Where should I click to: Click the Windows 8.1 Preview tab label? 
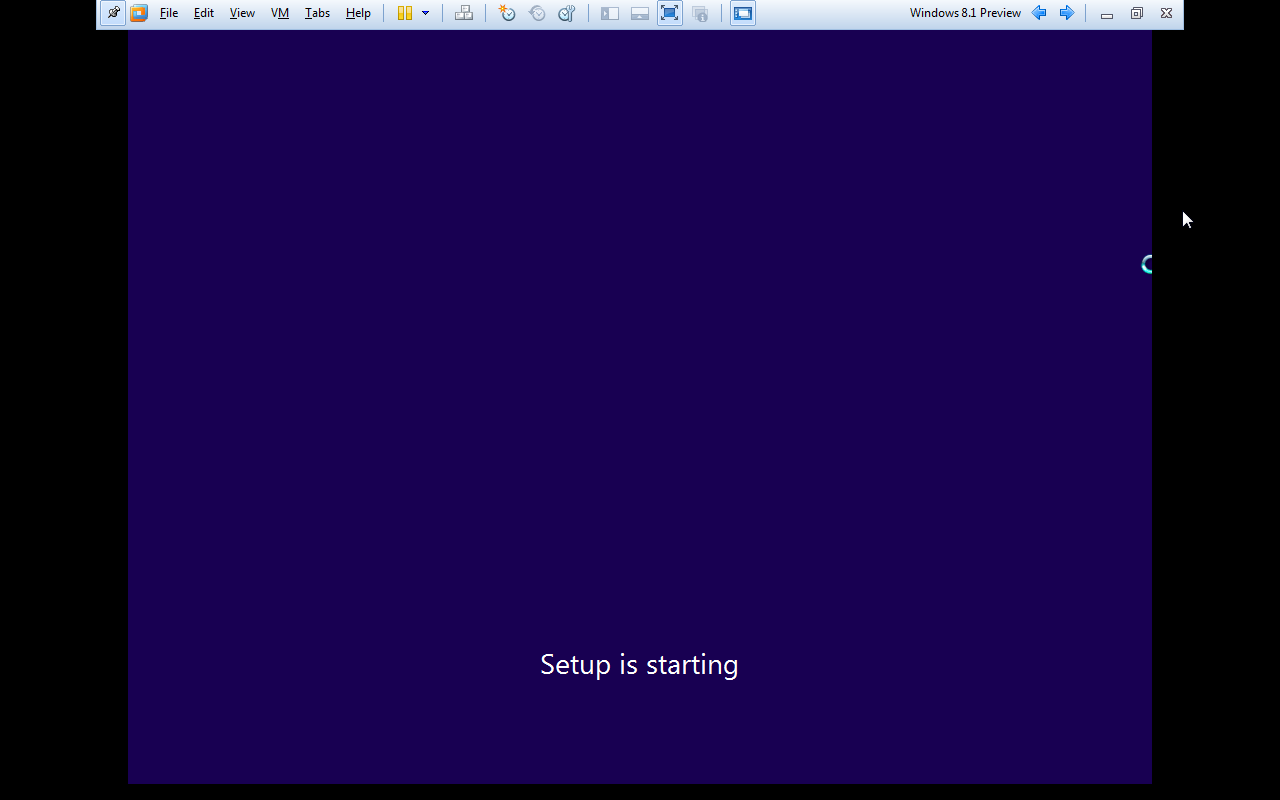pos(965,13)
